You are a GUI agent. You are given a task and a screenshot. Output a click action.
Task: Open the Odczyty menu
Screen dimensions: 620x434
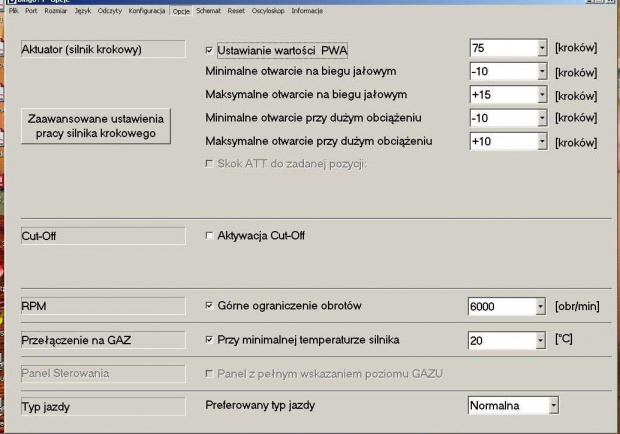pyautogui.click(x=110, y=10)
